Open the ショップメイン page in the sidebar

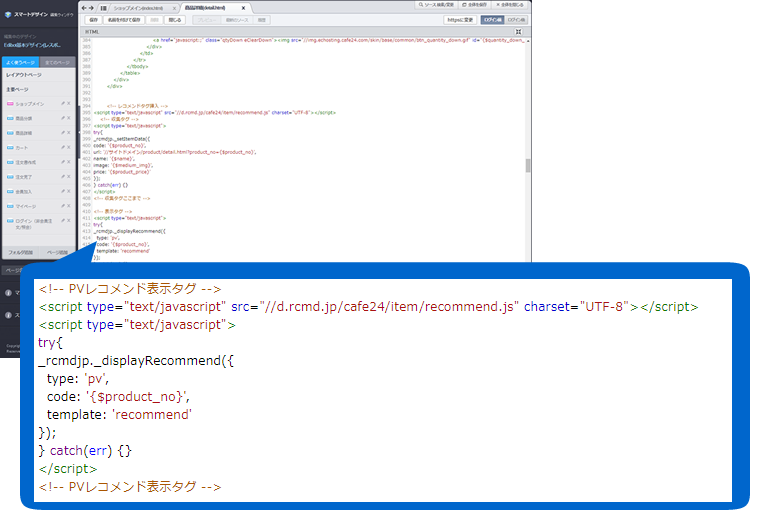(x=30, y=104)
